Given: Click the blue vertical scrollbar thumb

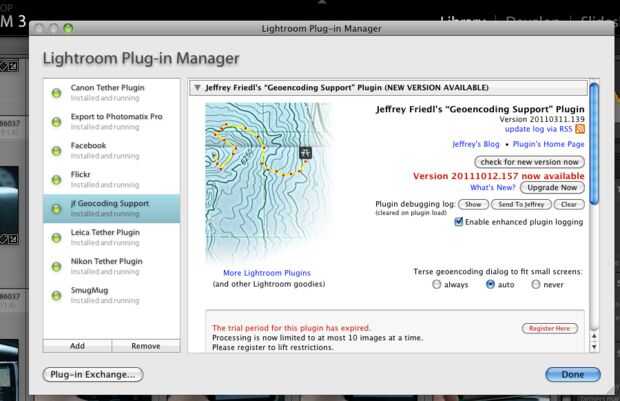Looking at the screenshot, I should 594,144.
